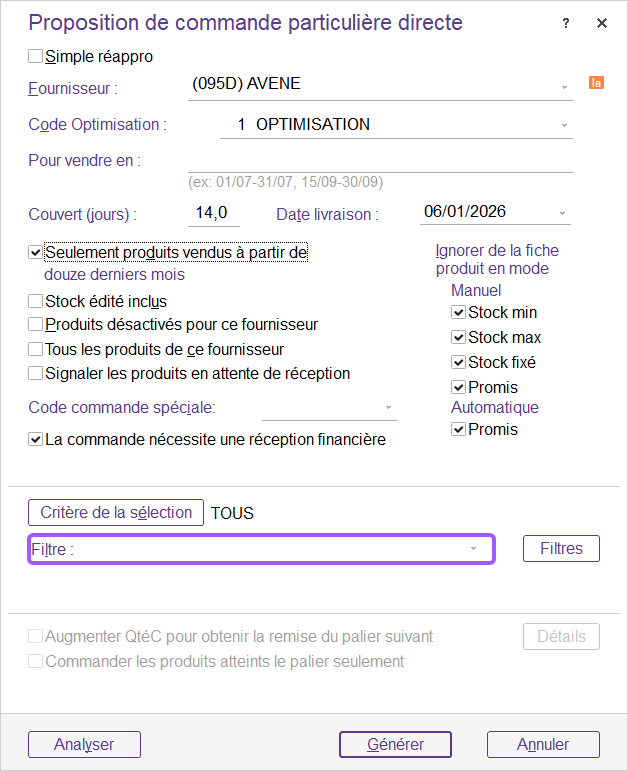Open the Code Optimisation dropdown
Screen dimensions: 628x771
564,125
